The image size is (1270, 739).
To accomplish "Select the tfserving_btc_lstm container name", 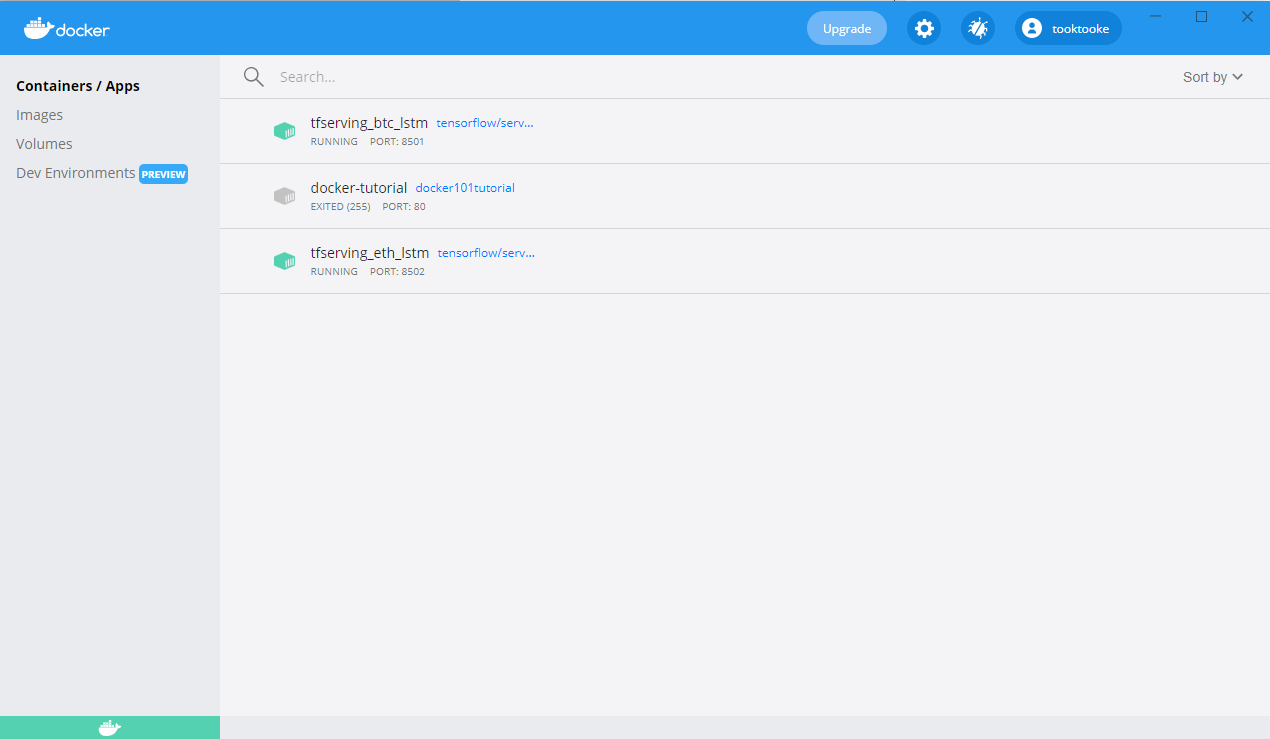I will [369, 123].
